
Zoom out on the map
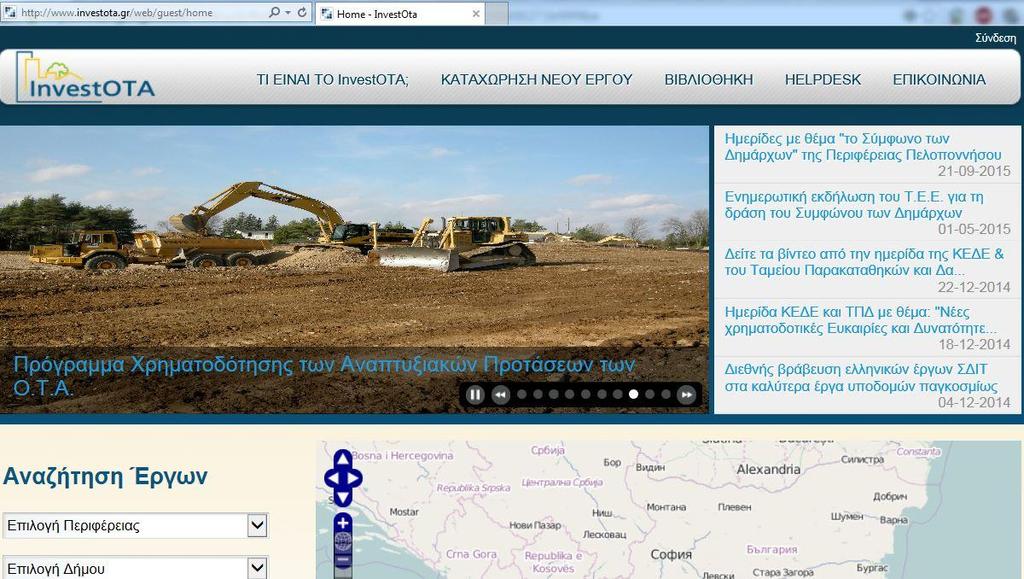(x=343, y=560)
